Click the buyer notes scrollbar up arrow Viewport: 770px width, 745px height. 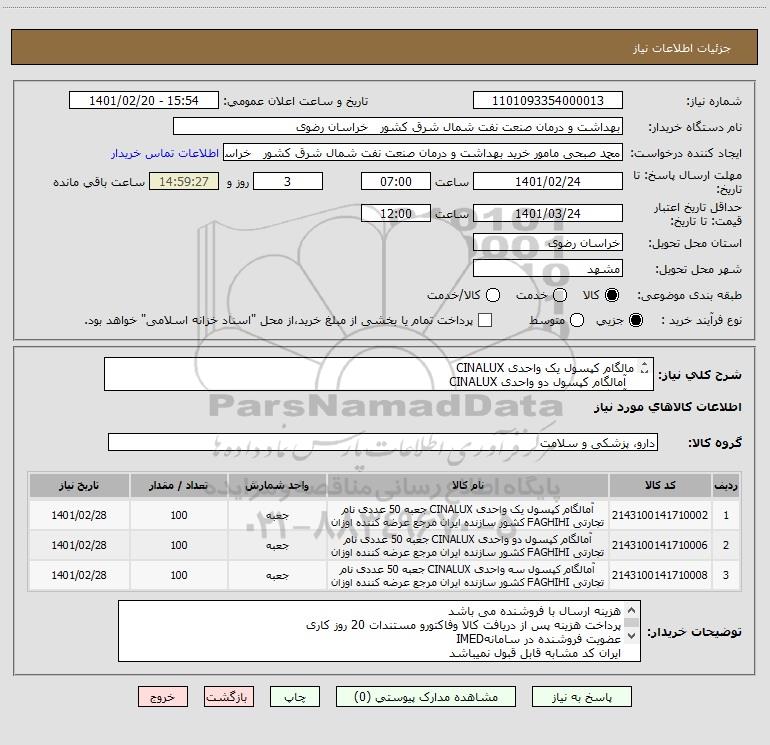632,610
